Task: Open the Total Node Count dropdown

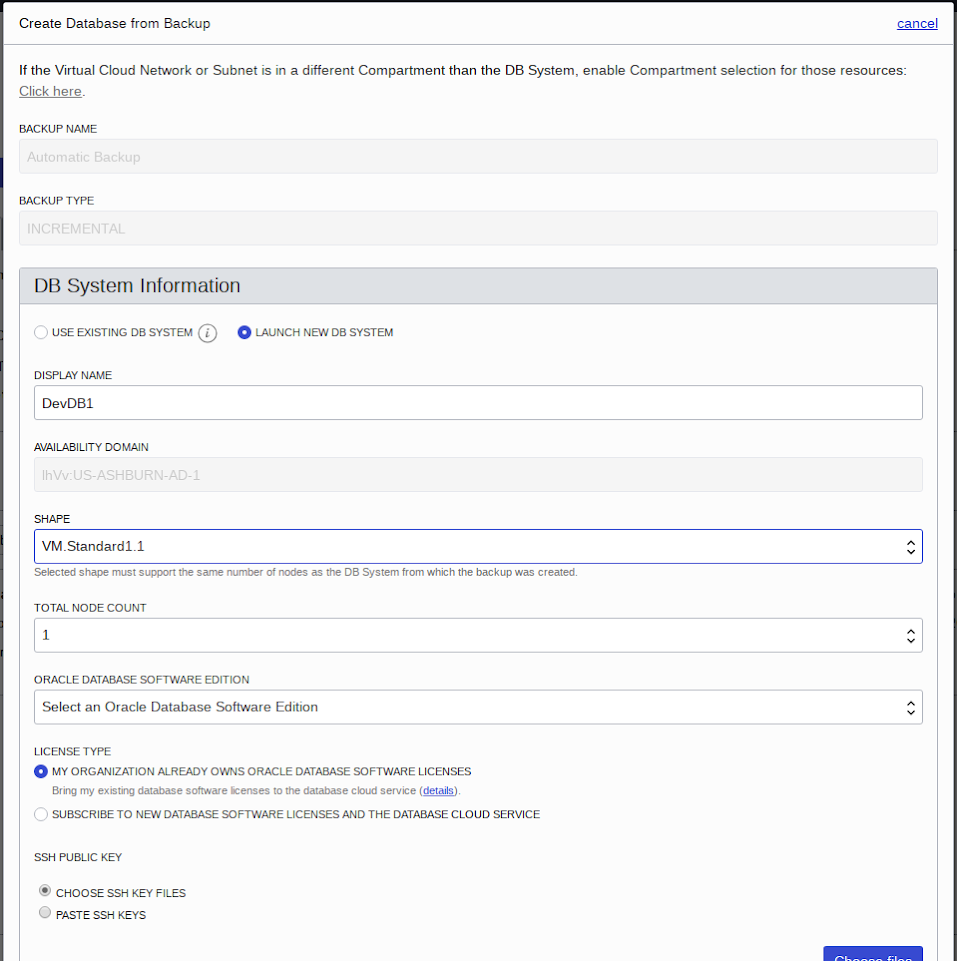Action: pos(478,636)
